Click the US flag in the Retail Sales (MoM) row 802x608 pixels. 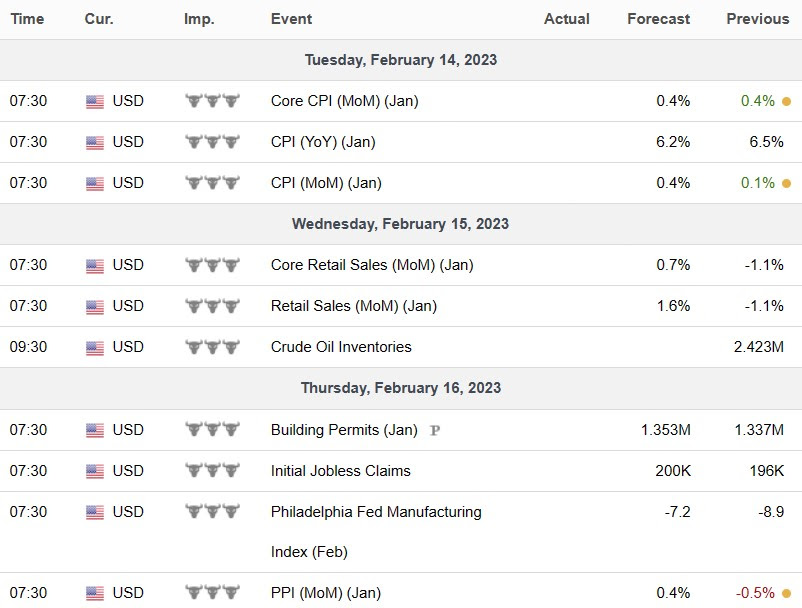[x=95, y=307]
